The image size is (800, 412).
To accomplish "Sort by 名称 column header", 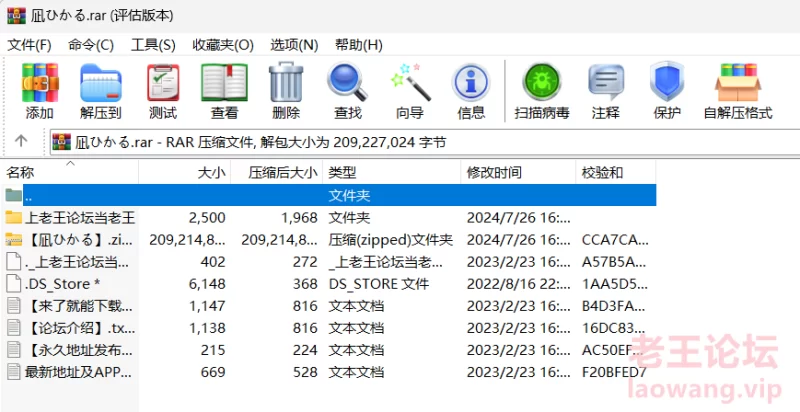I will point(70,172).
